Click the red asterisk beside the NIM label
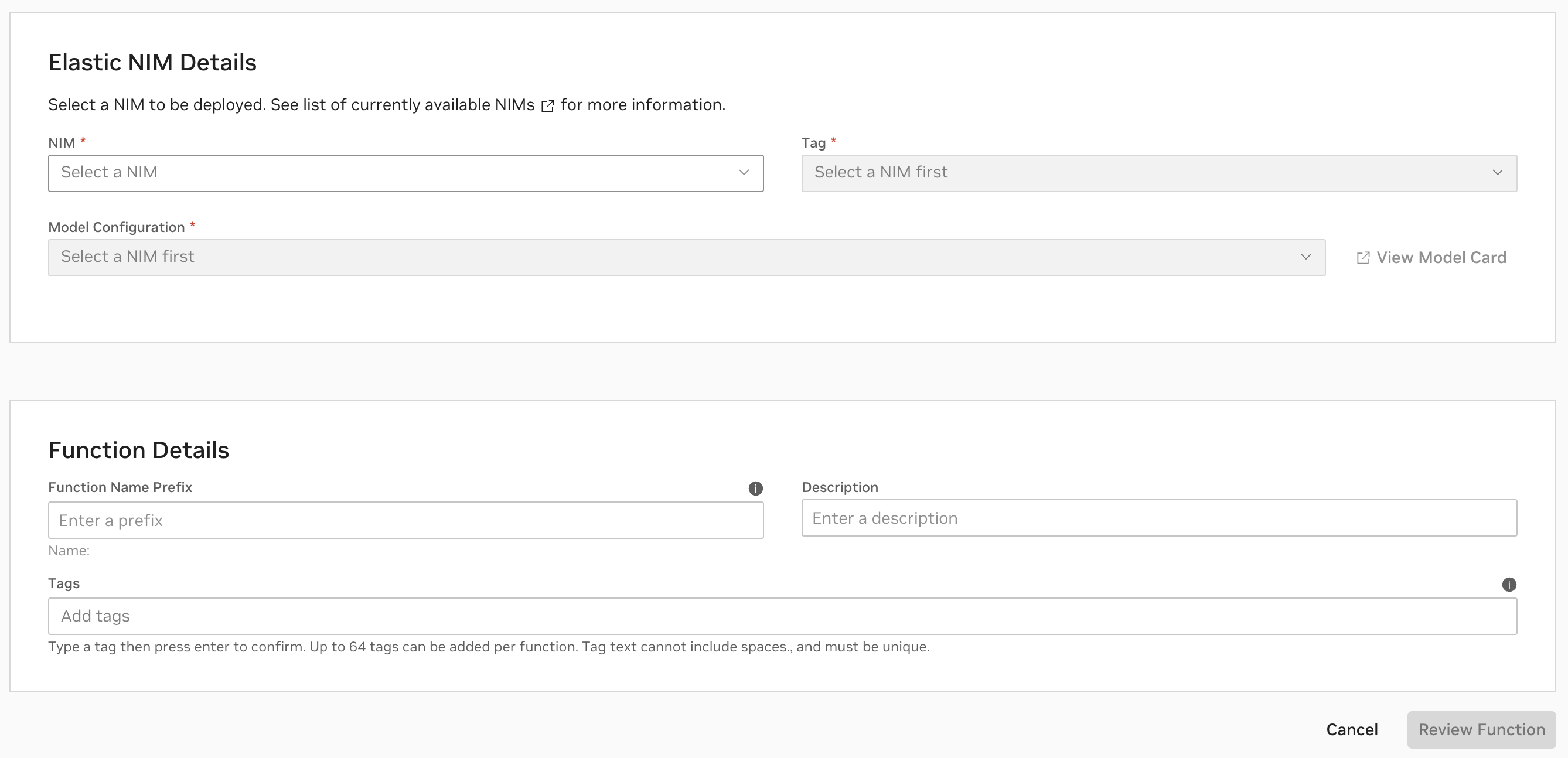 pyautogui.click(x=84, y=141)
